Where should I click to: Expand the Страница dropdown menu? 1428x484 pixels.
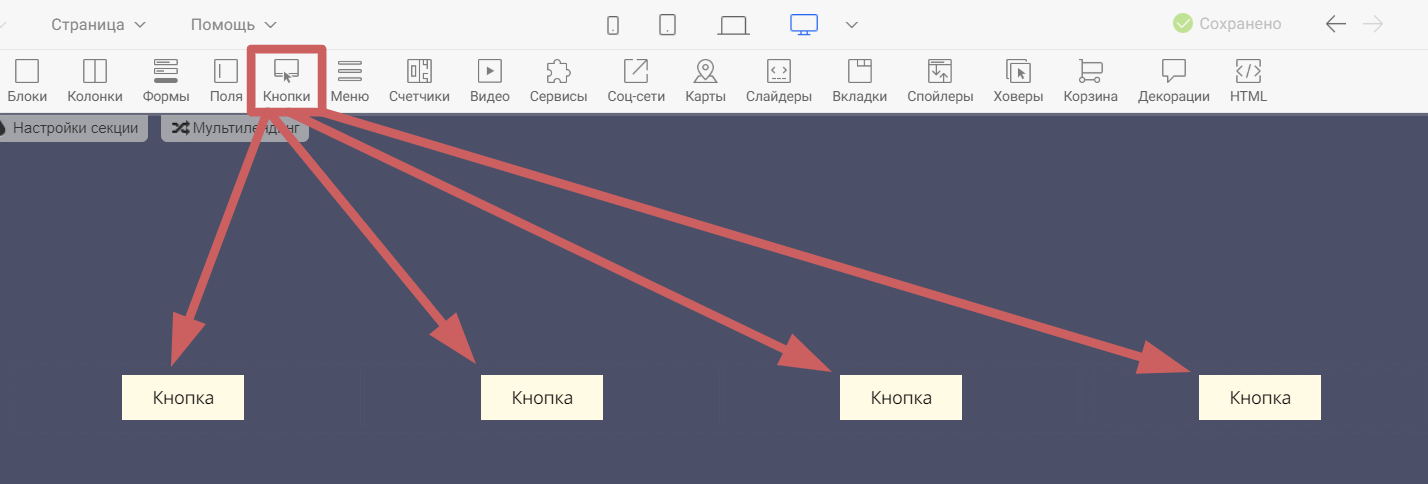click(x=98, y=24)
